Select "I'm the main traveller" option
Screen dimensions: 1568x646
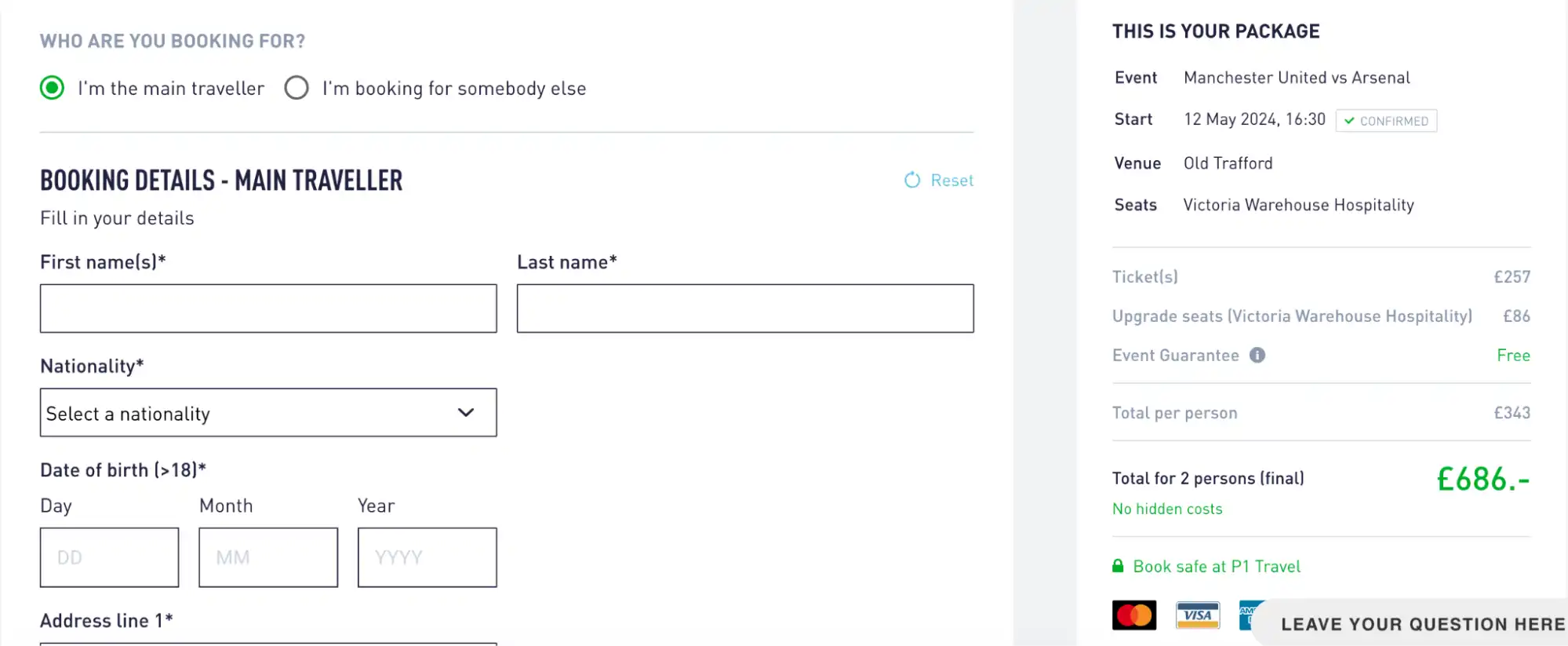pos(52,88)
